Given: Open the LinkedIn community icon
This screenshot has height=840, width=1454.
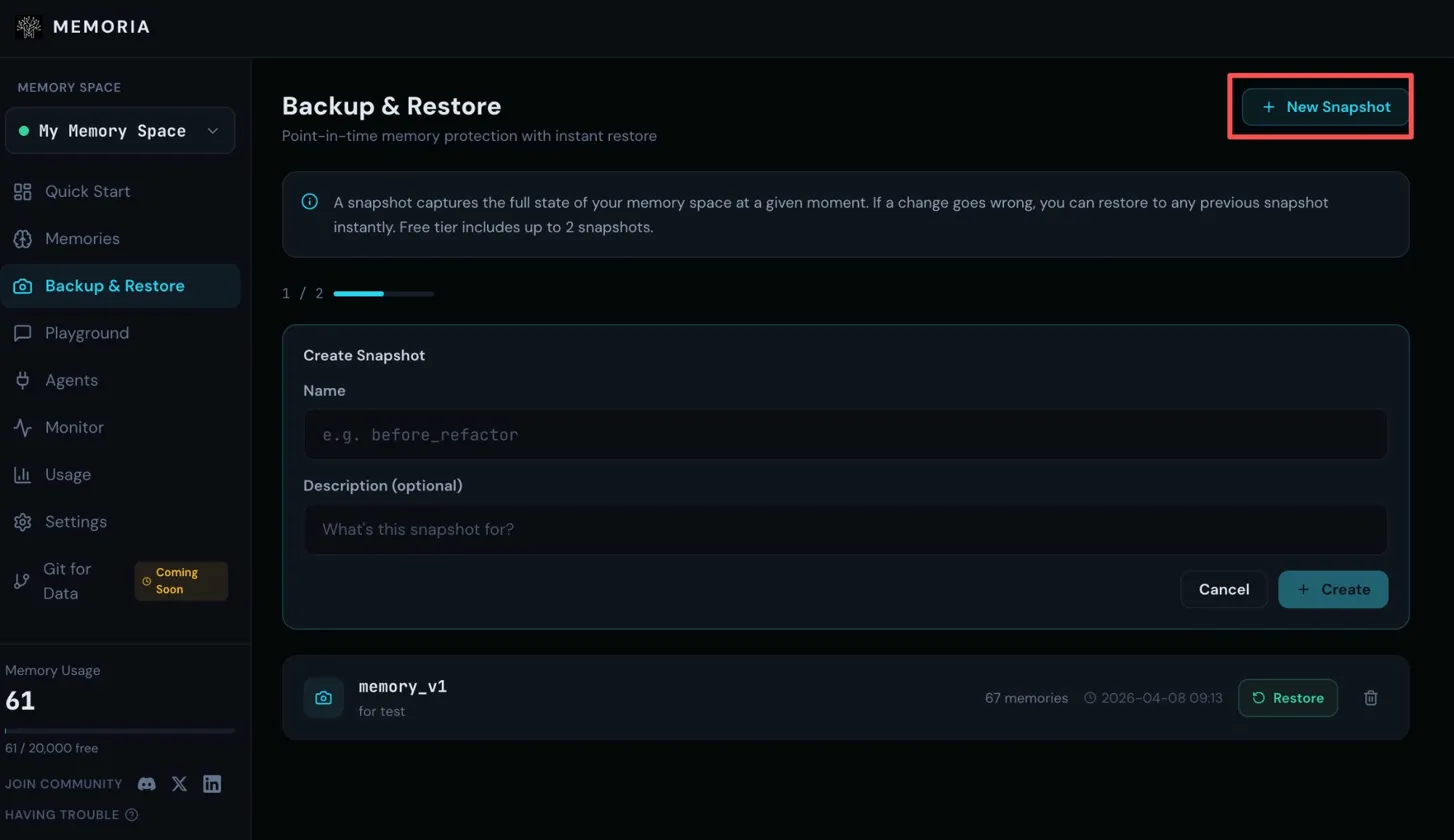Looking at the screenshot, I should [x=212, y=784].
